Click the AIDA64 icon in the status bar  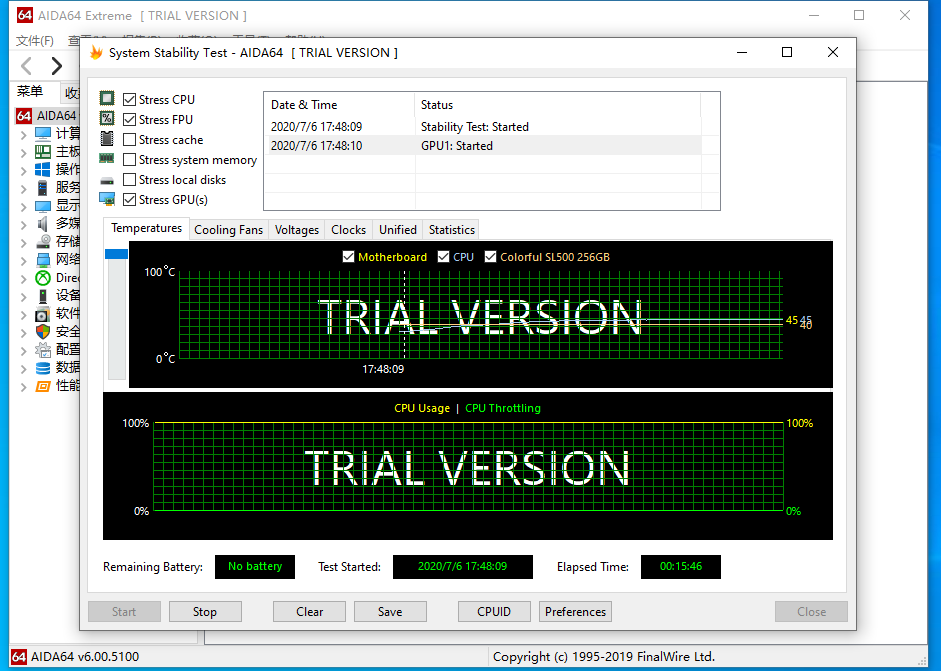coord(19,657)
